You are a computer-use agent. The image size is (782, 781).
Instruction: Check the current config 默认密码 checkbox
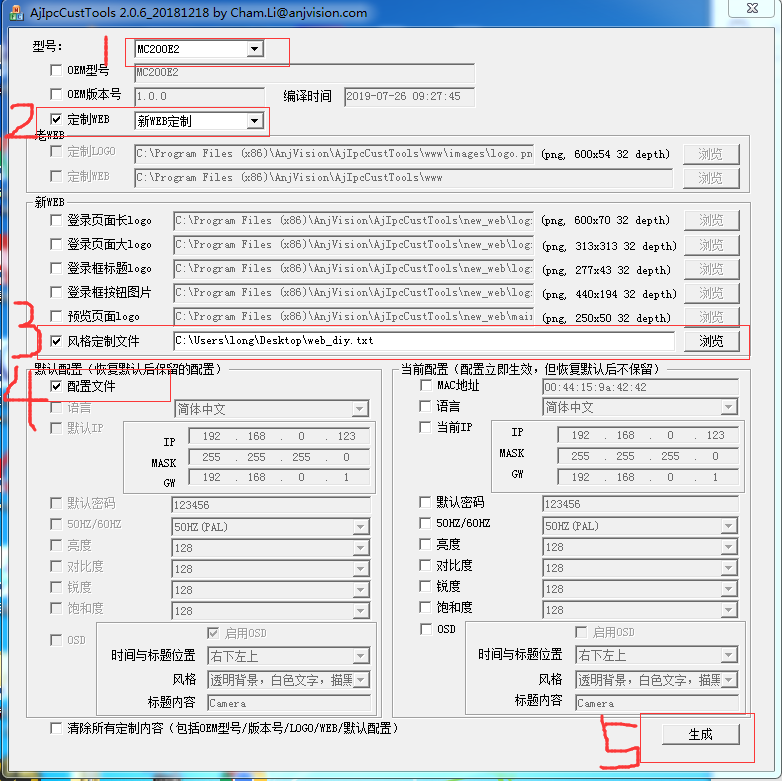[425, 502]
